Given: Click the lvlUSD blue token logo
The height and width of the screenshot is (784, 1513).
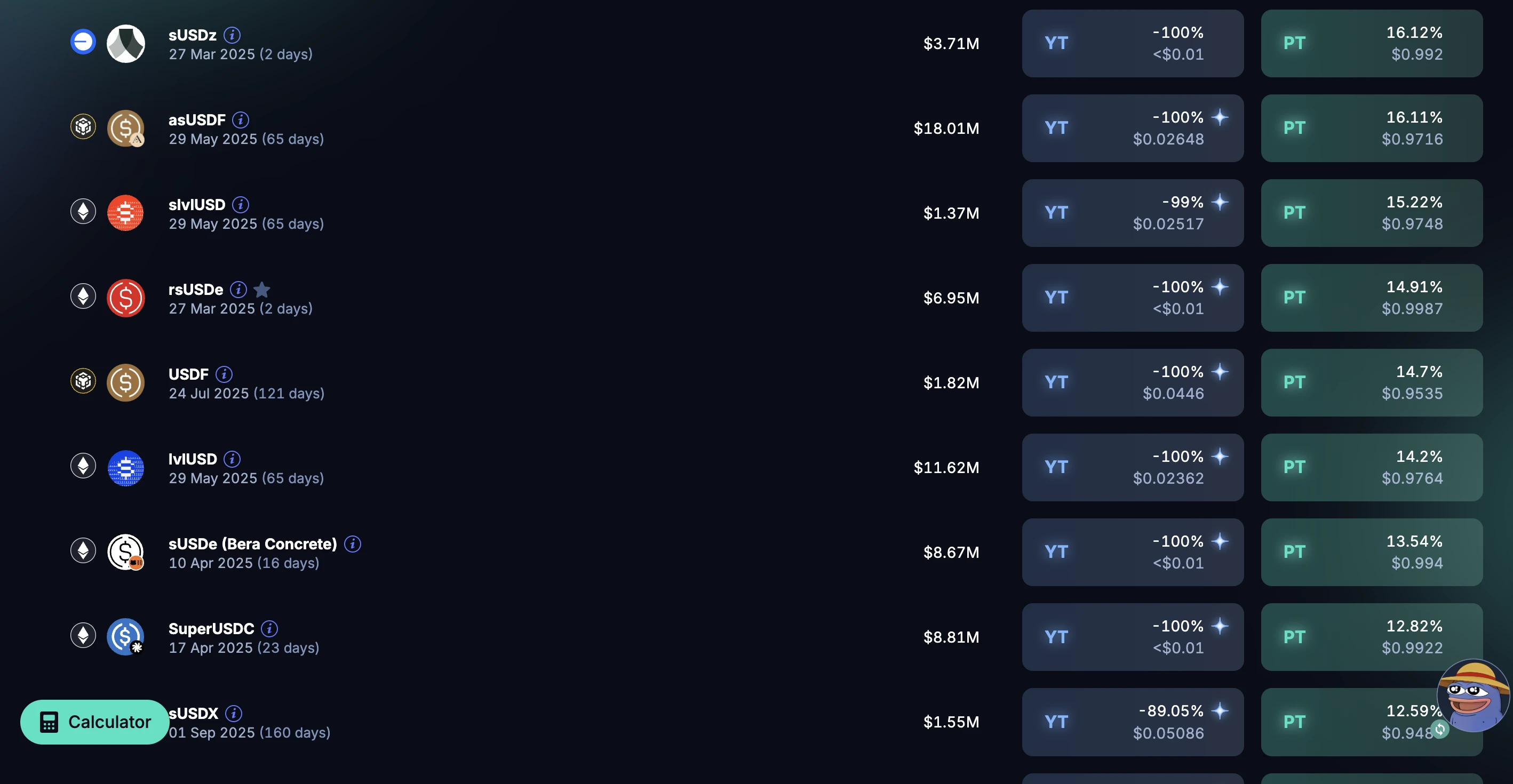Looking at the screenshot, I should (x=126, y=468).
